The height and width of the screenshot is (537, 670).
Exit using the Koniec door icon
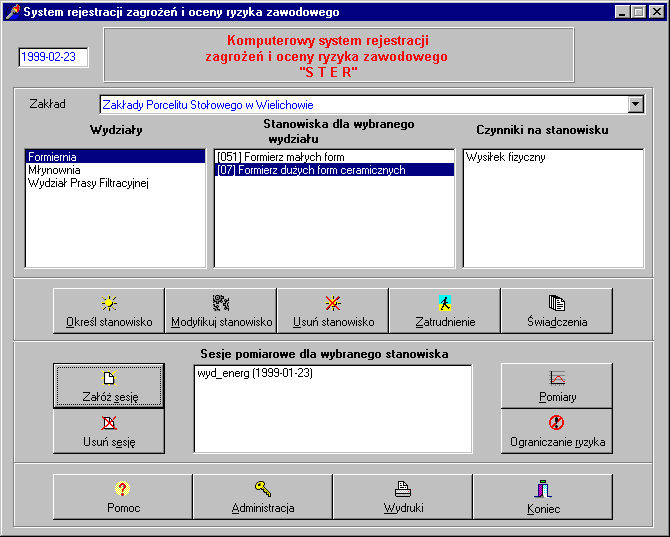[543, 489]
